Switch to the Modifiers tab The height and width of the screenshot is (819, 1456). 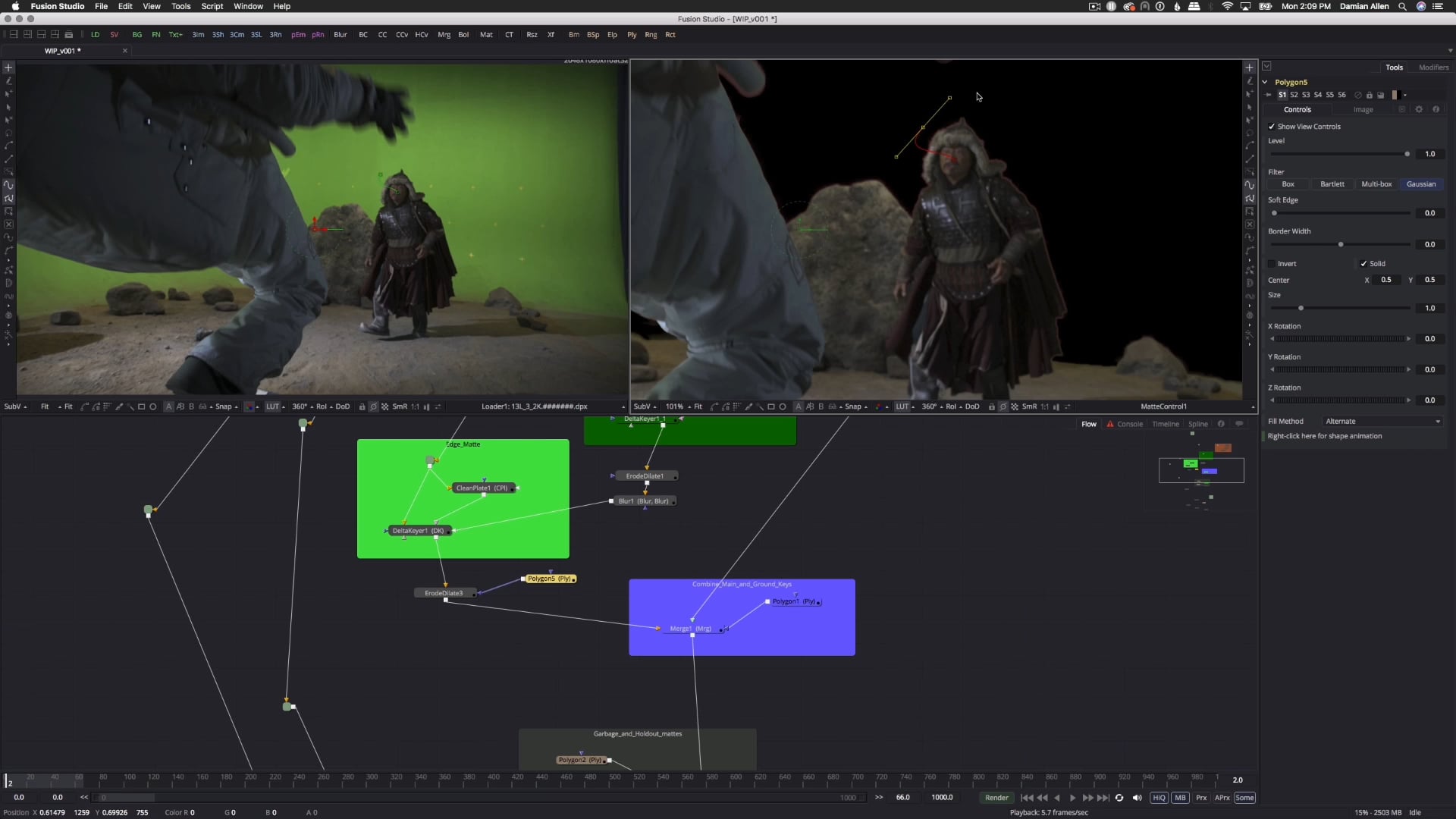[x=1433, y=67]
